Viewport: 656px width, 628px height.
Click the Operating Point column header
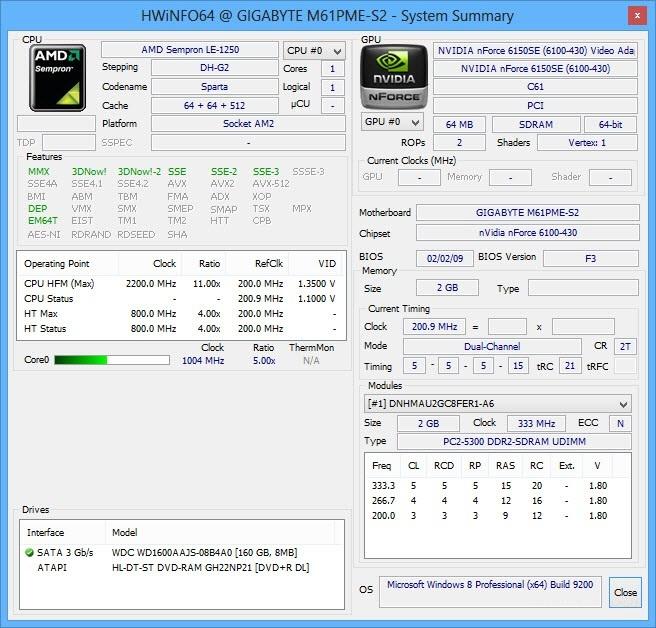pos(68,264)
